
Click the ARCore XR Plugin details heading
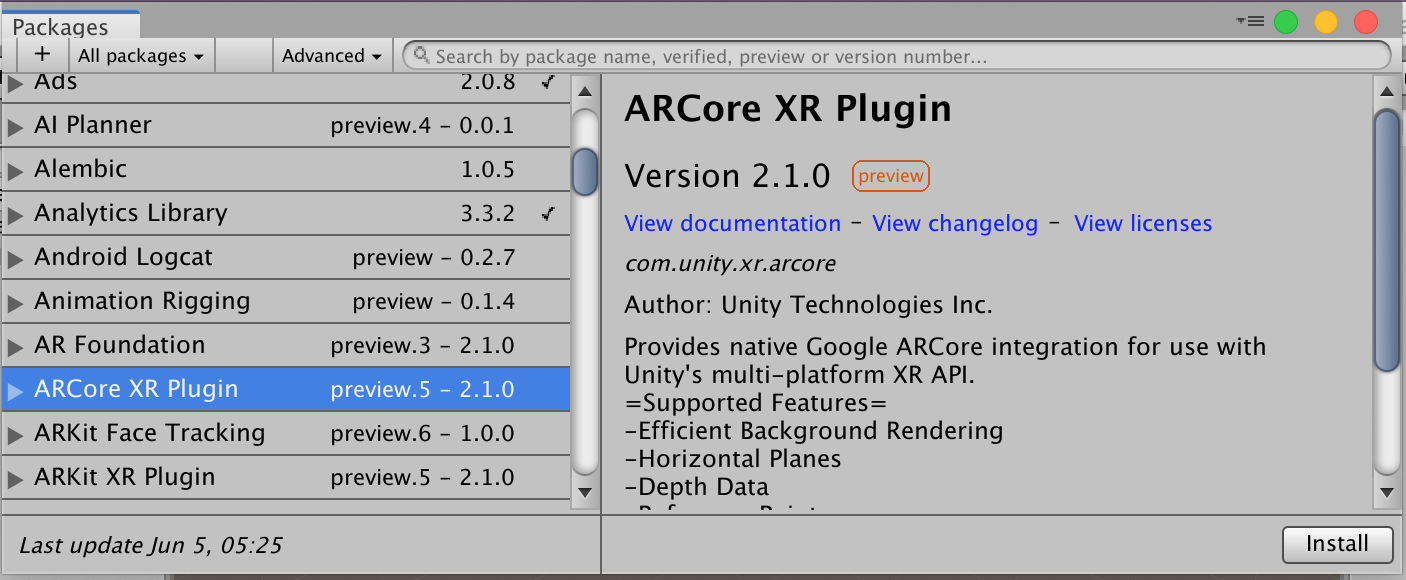pyautogui.click(x=788, y=108)
